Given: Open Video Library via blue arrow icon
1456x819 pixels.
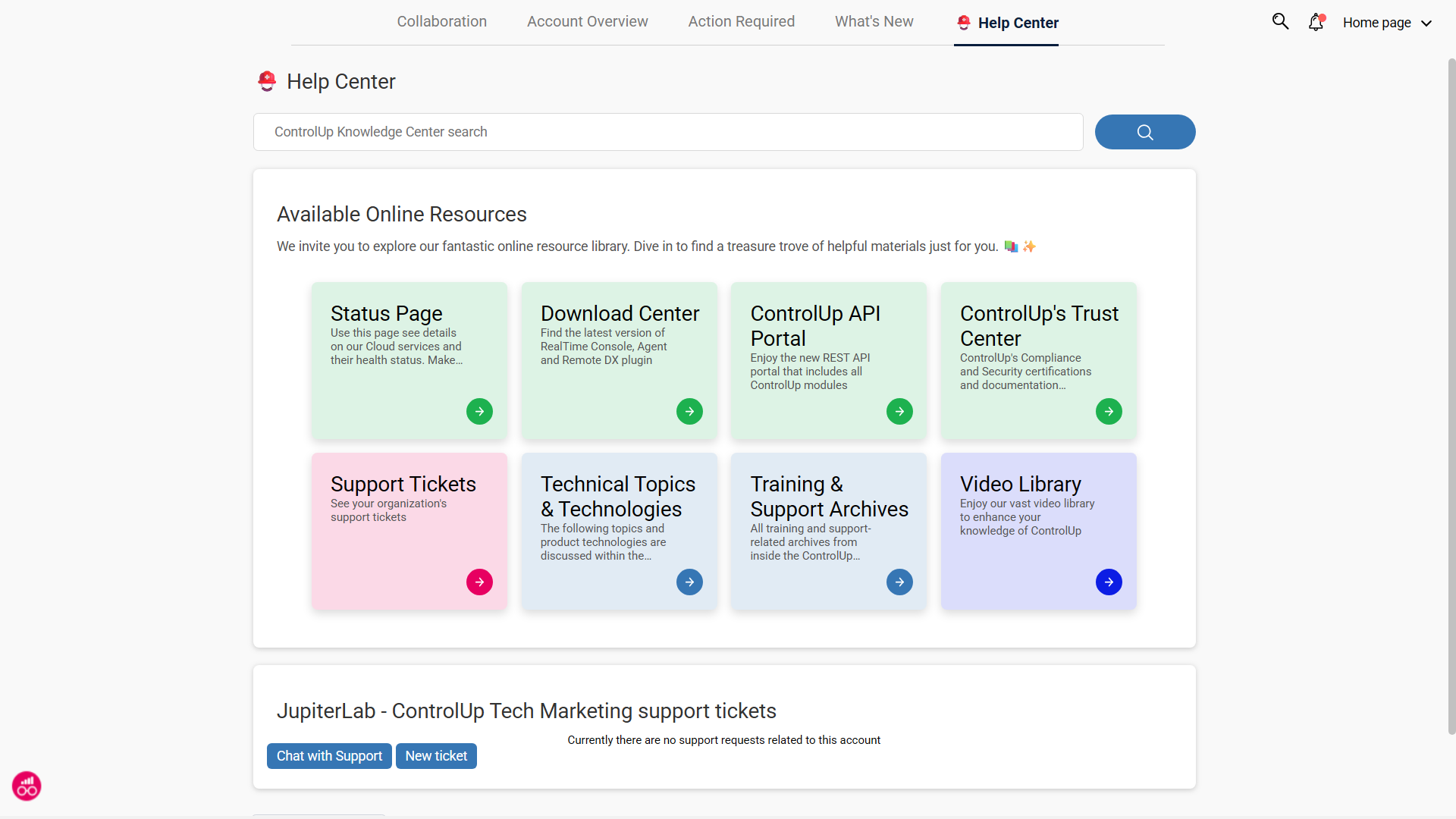Looking at the screenshot, I should [x=1109, y=582].
